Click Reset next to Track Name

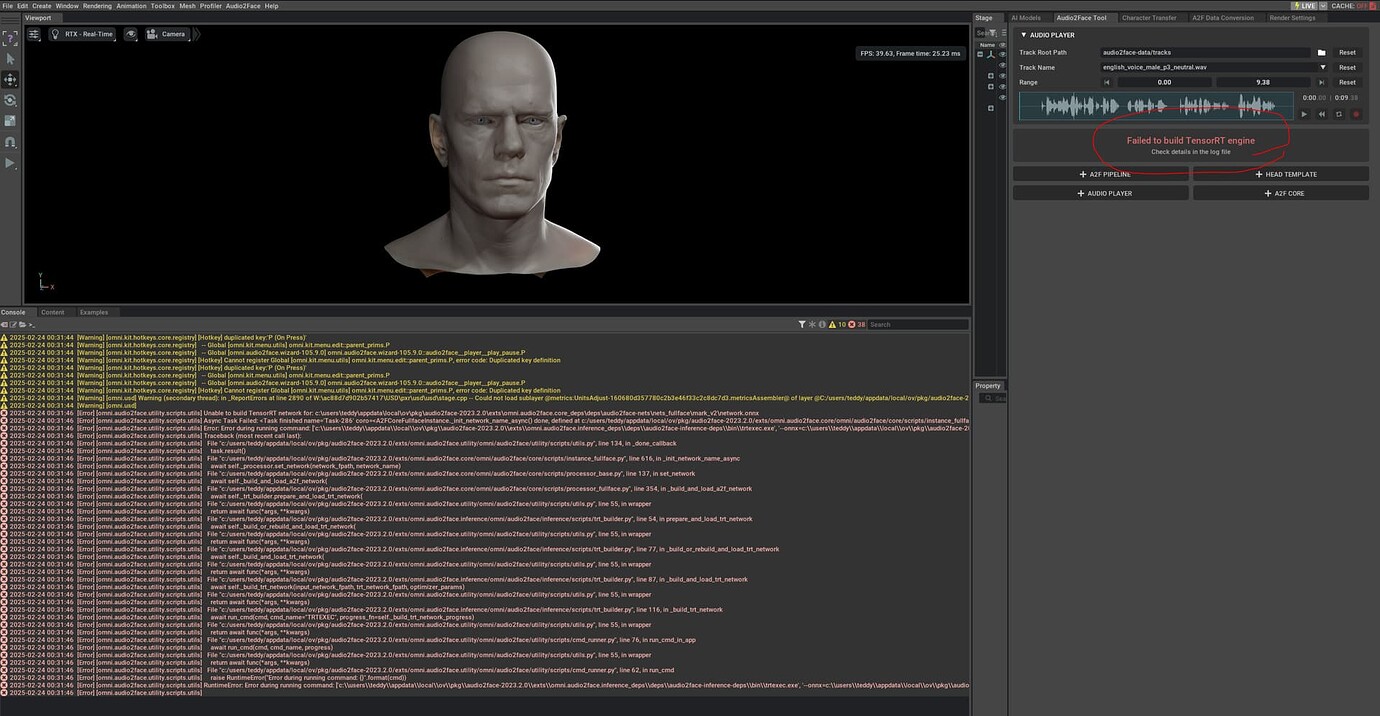[1347, 67]
